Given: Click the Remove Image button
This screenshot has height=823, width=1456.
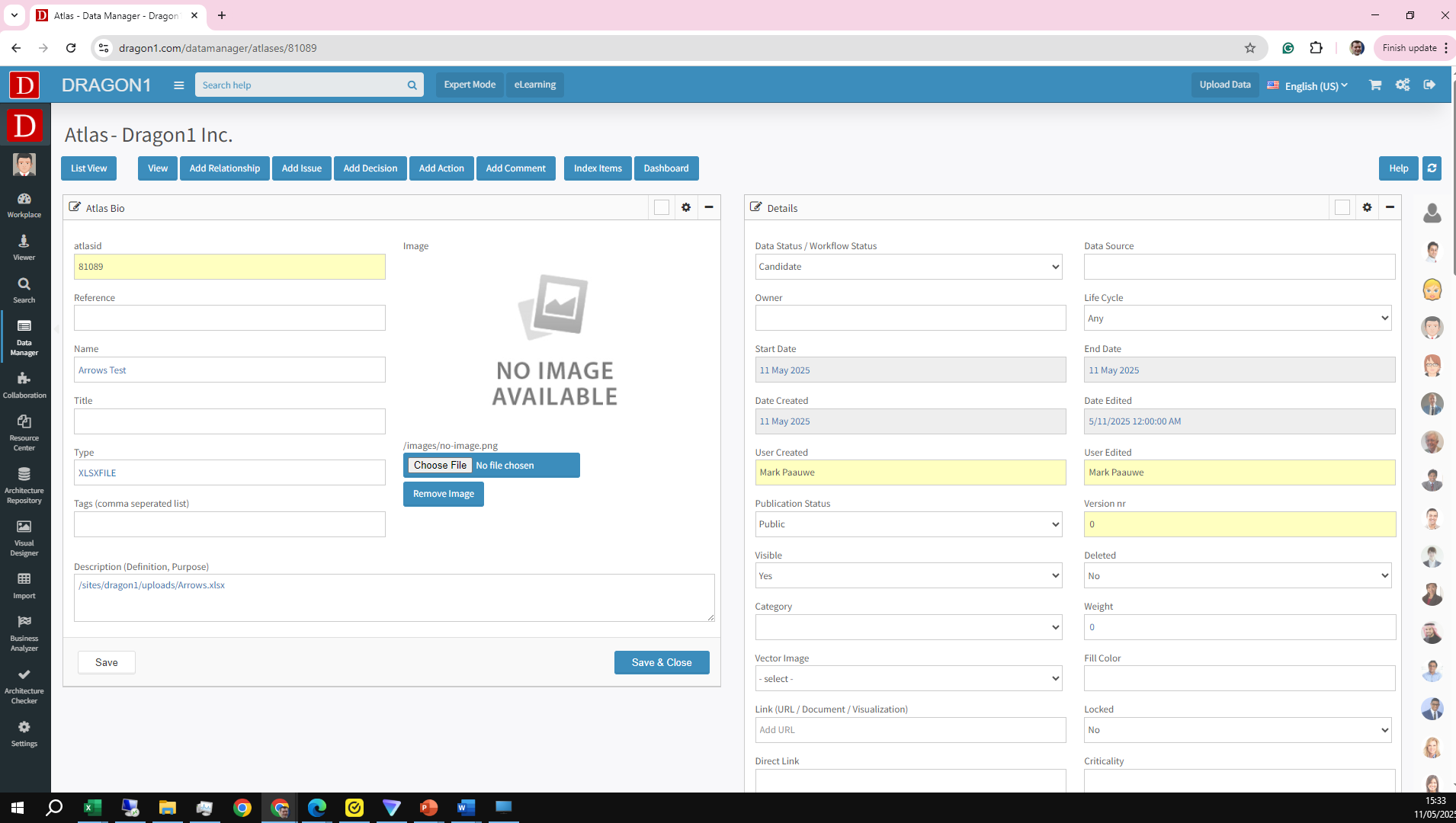Looking at the screenshot, I should (x=444, y=494).
